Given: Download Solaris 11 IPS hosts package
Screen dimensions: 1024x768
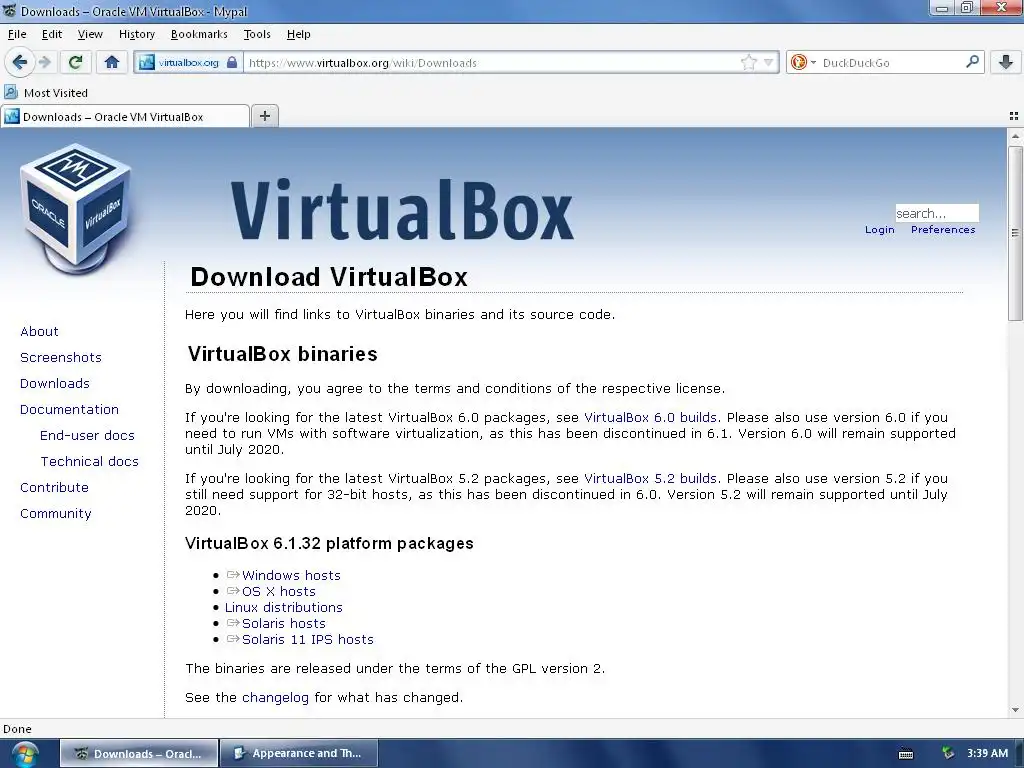Looking at the screenshot, I should tap(308, 639).
